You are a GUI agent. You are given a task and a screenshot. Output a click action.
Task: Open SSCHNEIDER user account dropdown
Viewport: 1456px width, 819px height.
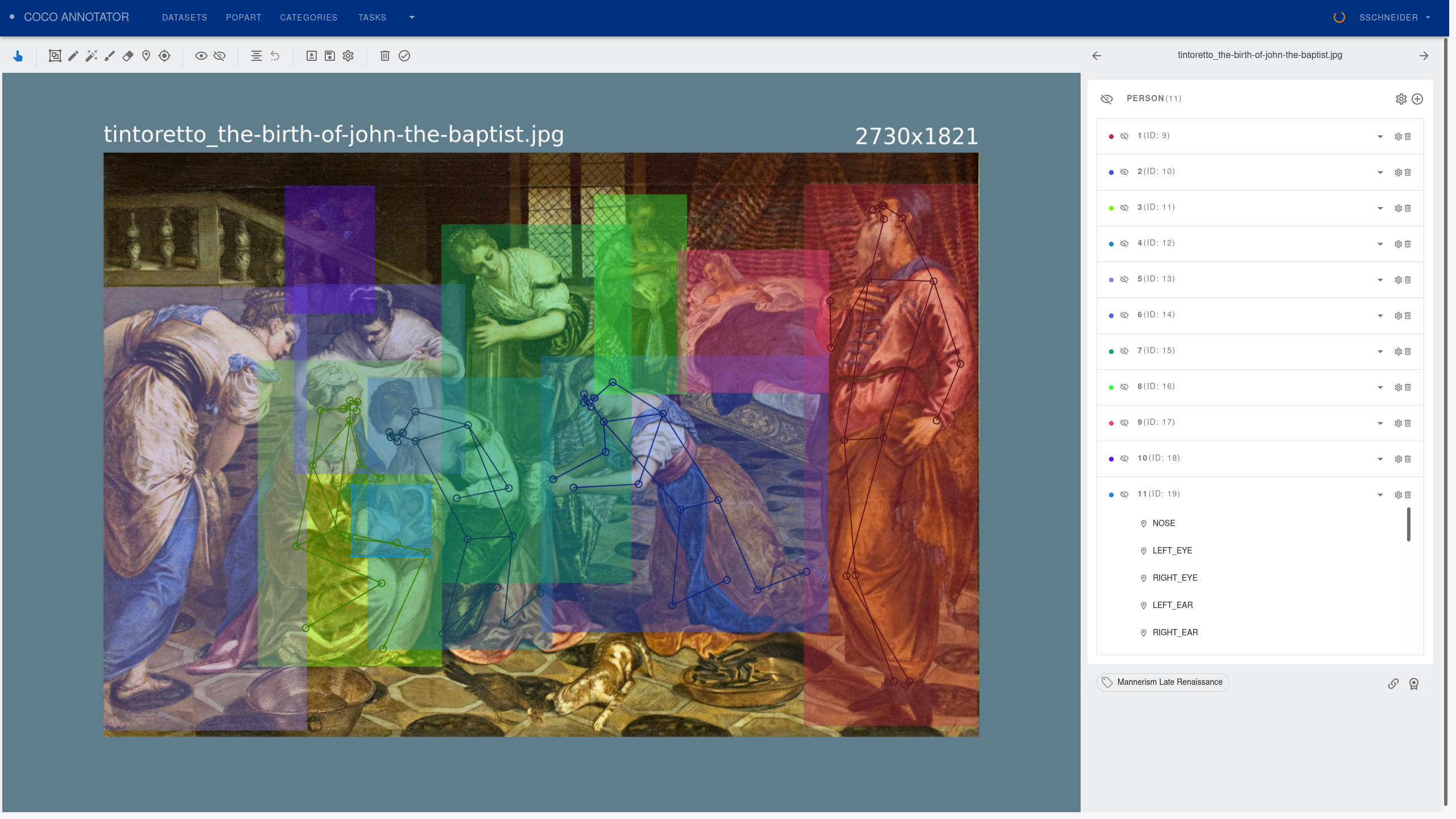click(1395, 18)
